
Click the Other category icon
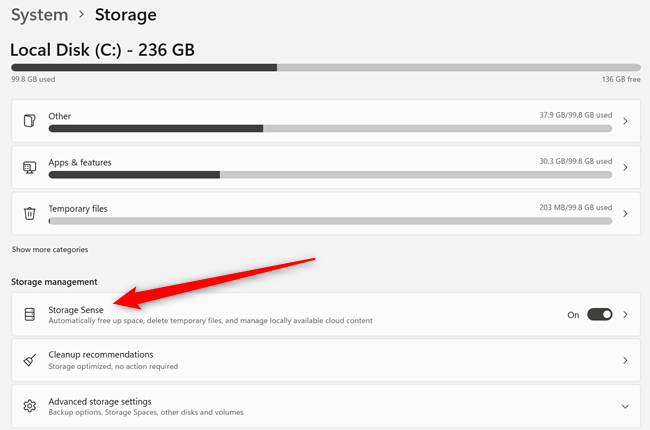tap(30, 121)
